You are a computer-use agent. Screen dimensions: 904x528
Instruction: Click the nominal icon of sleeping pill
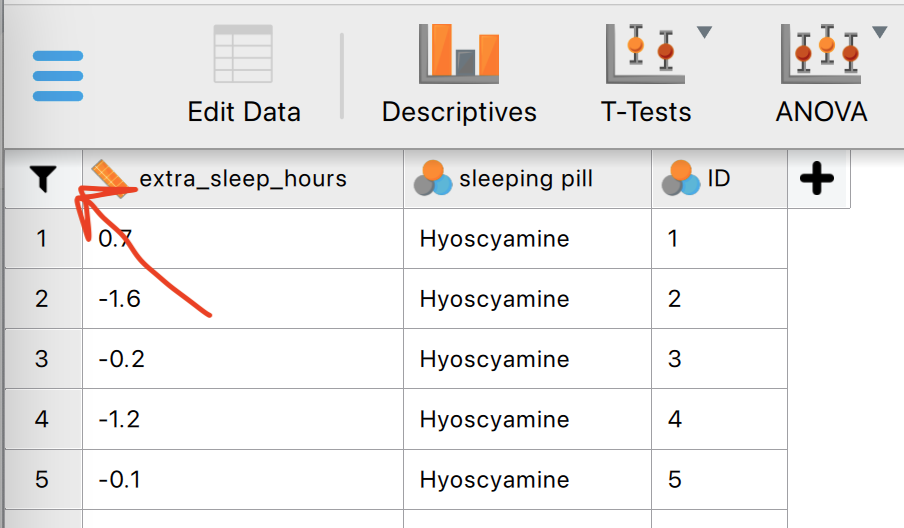tap(432, 179)
